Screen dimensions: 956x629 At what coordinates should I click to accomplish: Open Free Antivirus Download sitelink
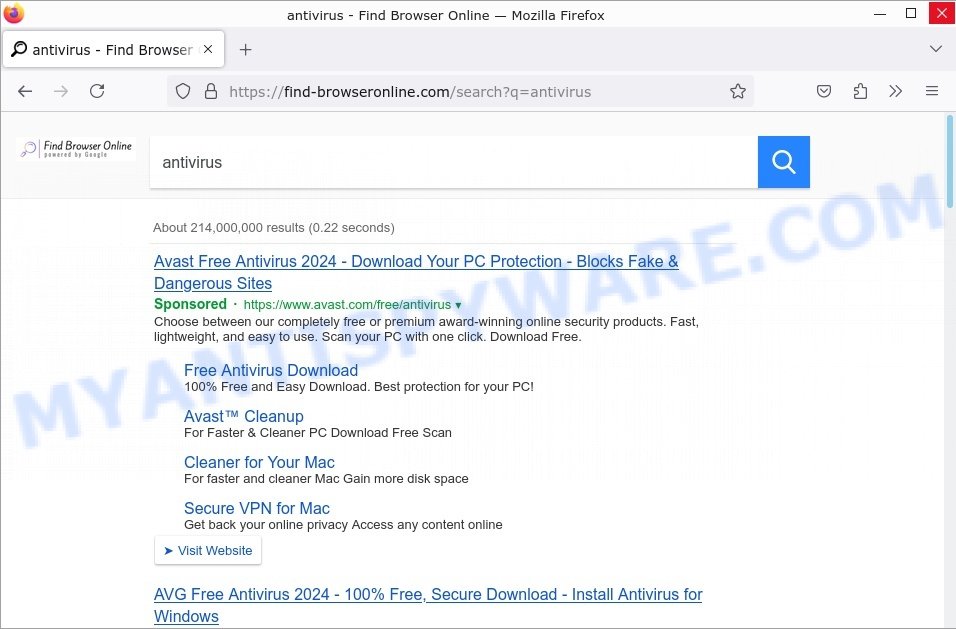click(271, 370)
